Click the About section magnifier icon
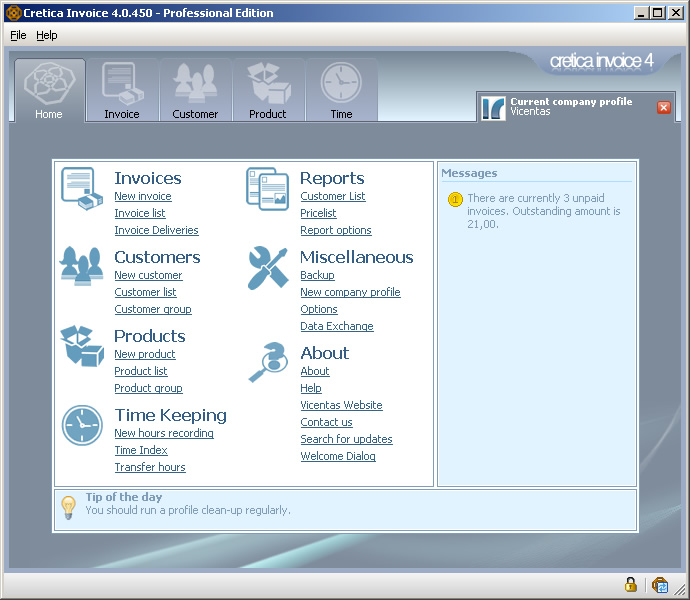The width and height of the screenshot is (690, 600). 268,362
